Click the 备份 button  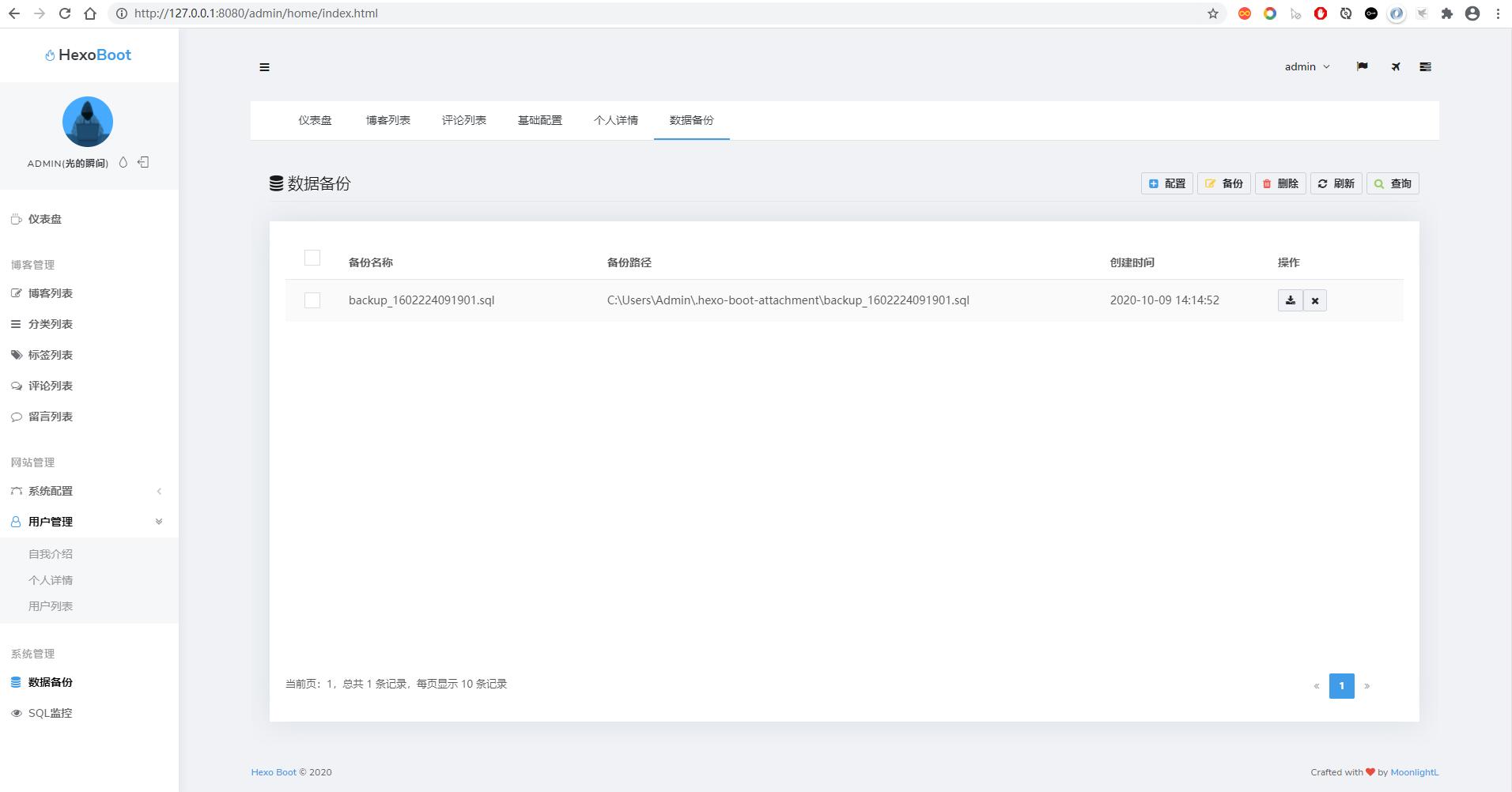click(x=1223, y=183)
